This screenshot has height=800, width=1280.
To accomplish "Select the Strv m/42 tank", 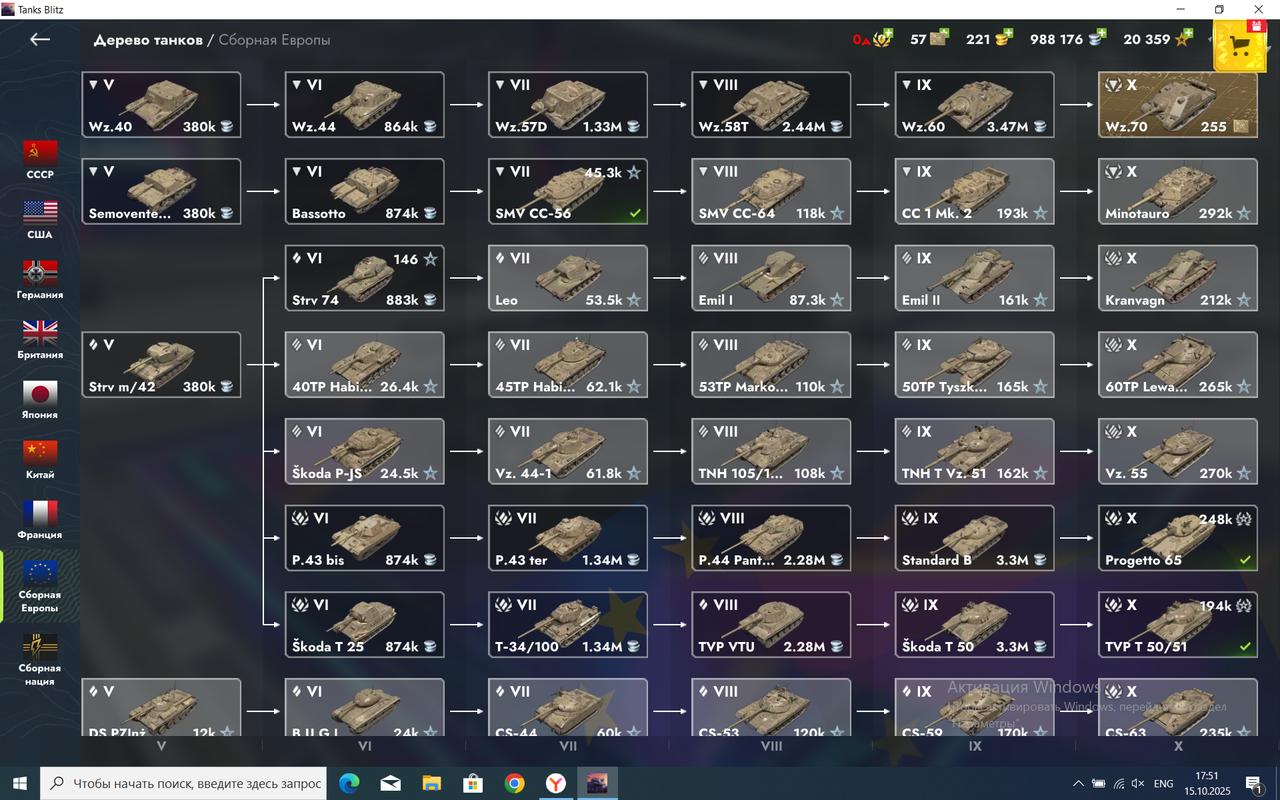I will [x=161, y=365].
